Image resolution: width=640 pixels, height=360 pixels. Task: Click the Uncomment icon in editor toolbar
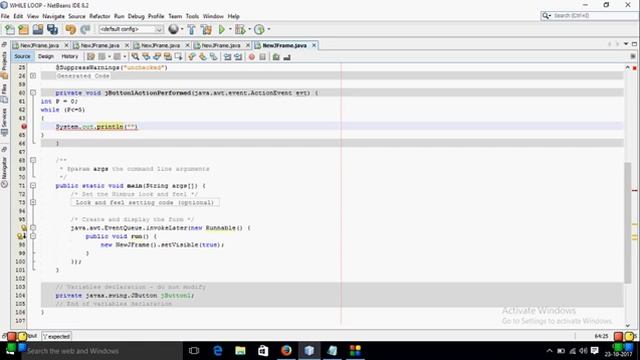point(287,57)
